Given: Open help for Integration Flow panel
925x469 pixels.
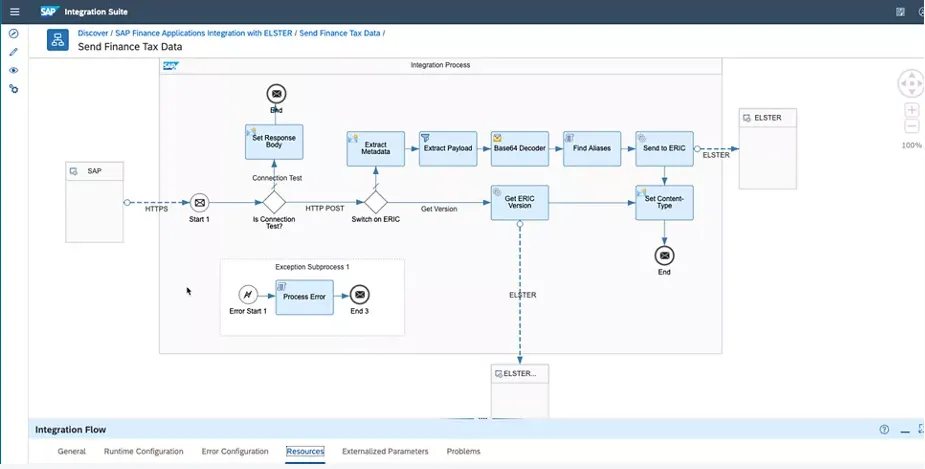Looking at the screenshot, I should pyautogui.click(x=884, y=430).
